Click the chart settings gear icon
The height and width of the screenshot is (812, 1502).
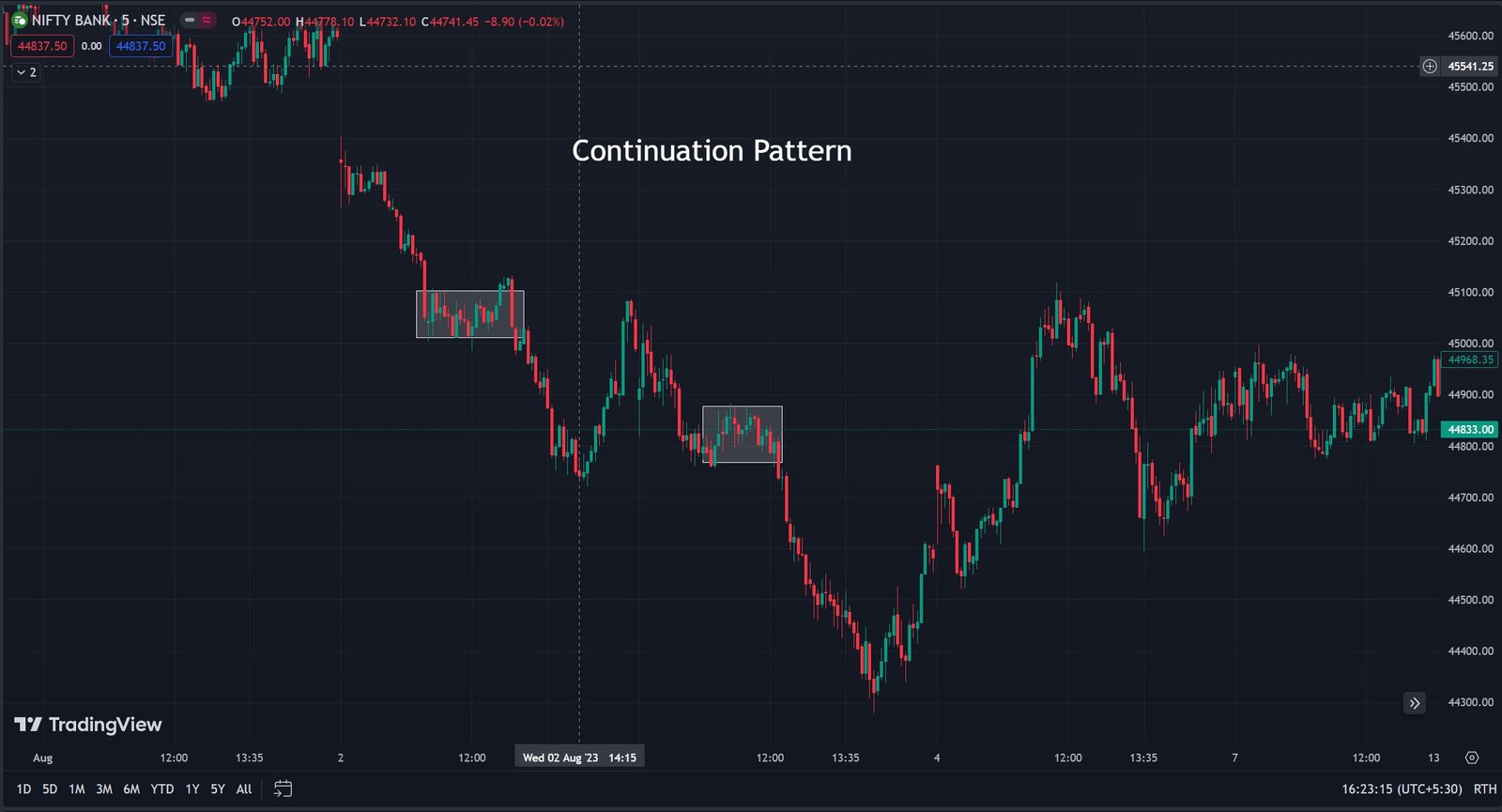(x=1471, y=758)
